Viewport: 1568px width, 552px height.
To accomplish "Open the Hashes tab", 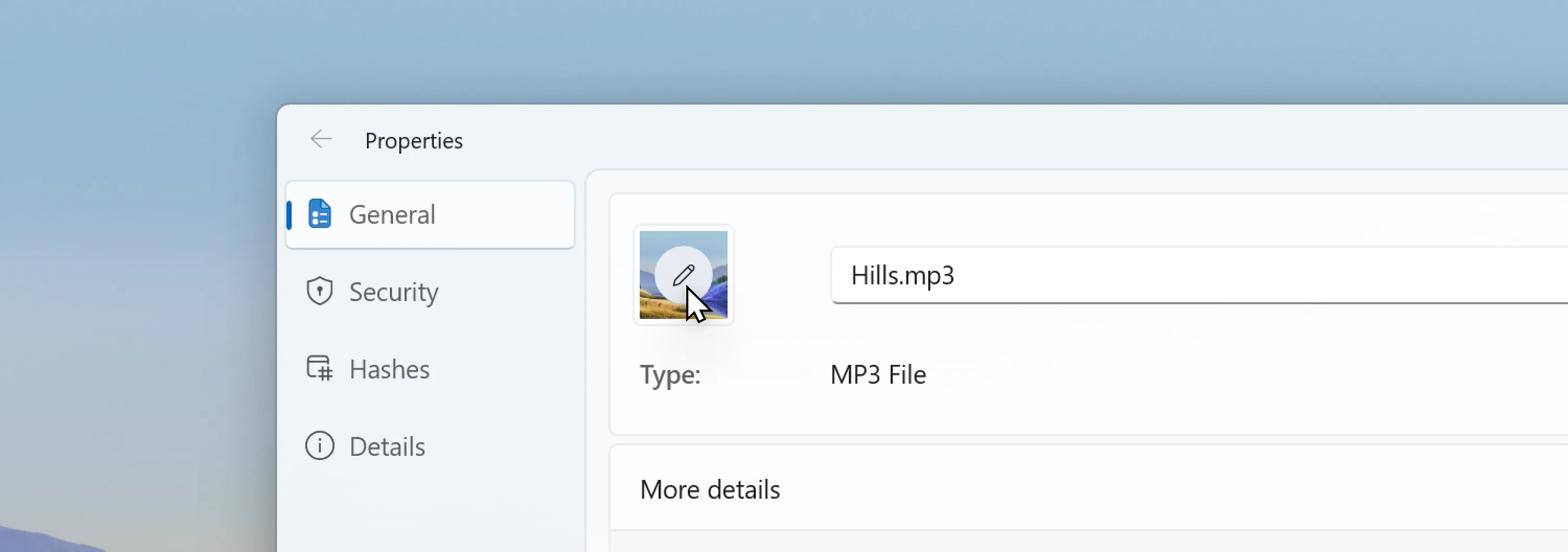I will tap(389, 370).
